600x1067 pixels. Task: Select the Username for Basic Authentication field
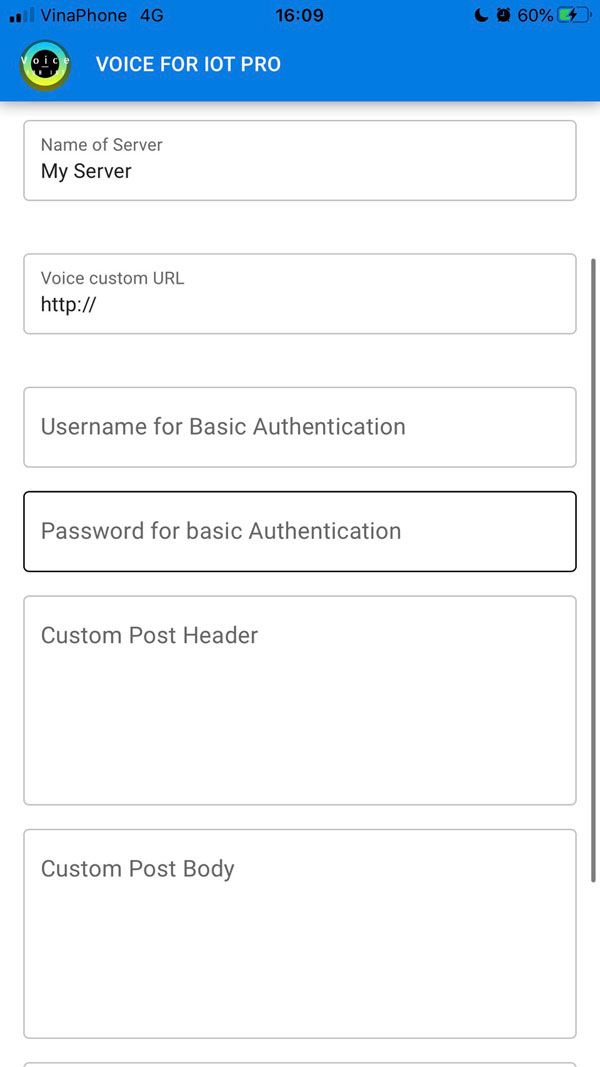pos(300,427)
